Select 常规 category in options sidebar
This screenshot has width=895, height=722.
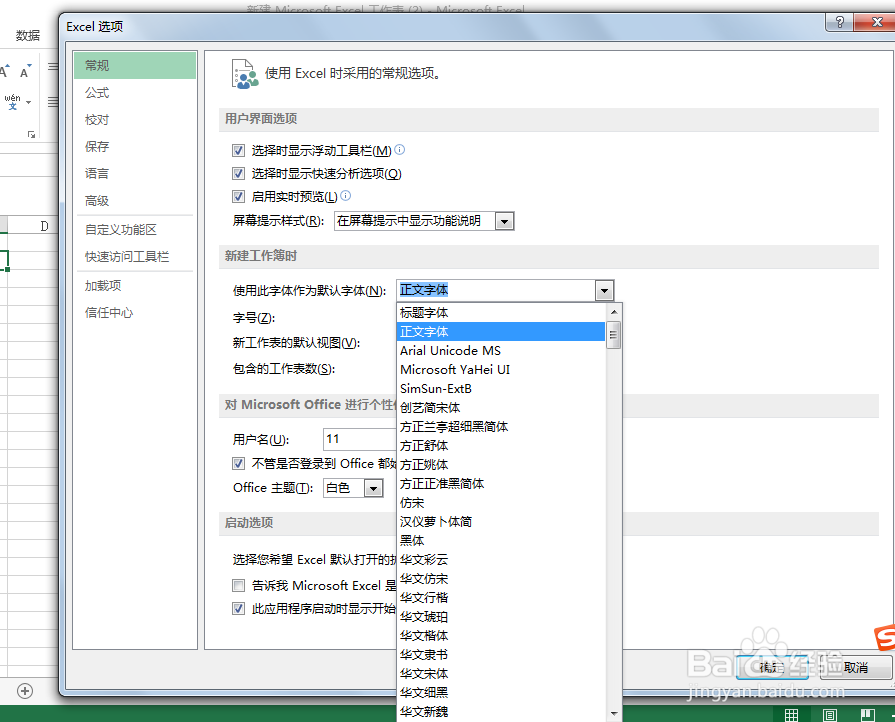coord(135,66)
